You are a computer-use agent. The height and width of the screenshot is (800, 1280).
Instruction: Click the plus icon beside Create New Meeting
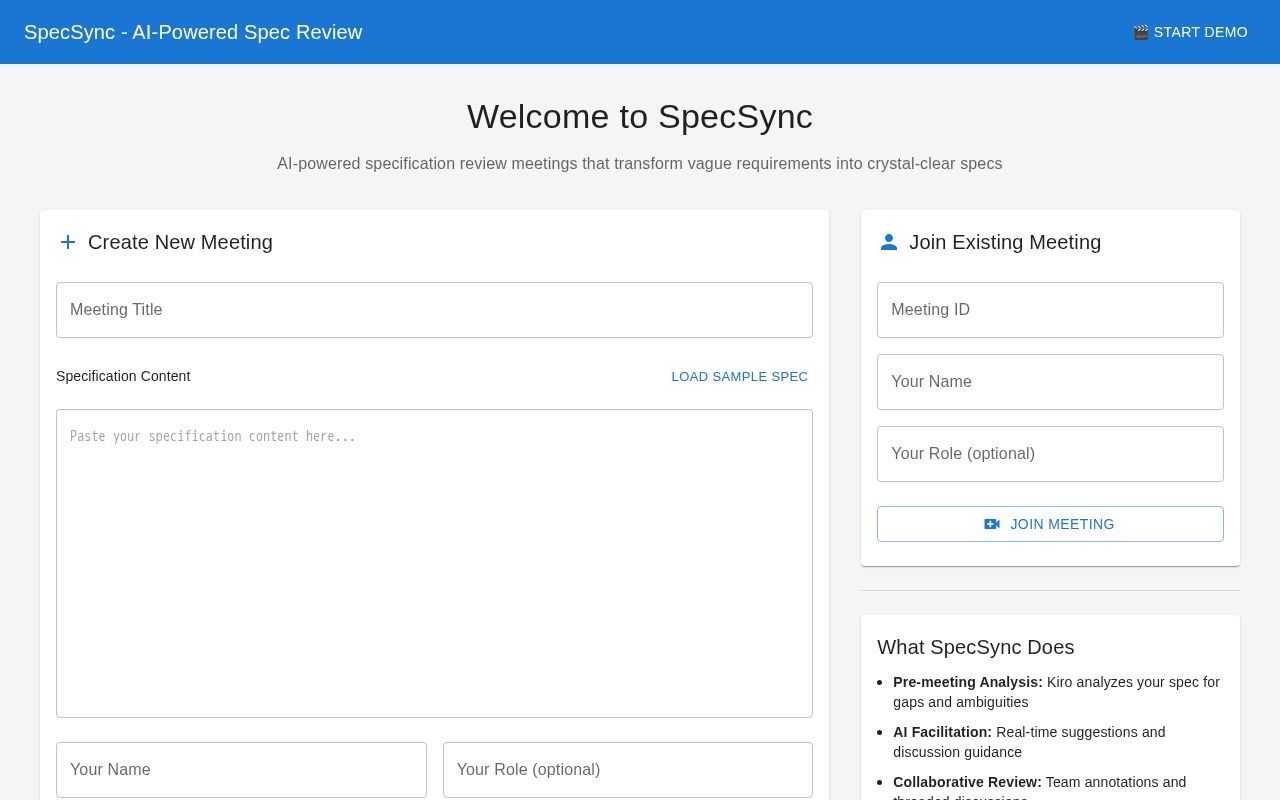coord(68,242)
